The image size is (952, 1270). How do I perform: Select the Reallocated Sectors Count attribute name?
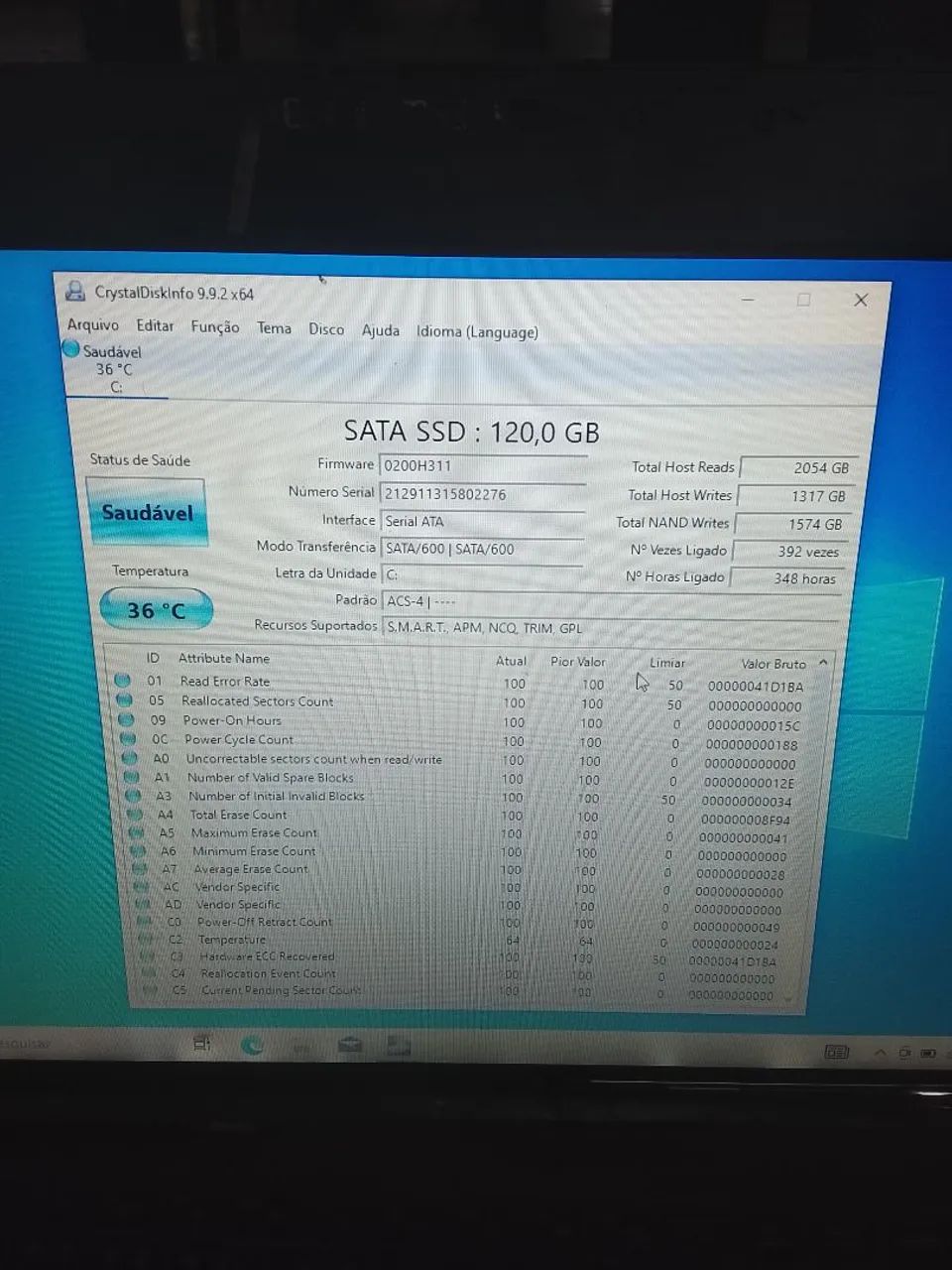258,701
